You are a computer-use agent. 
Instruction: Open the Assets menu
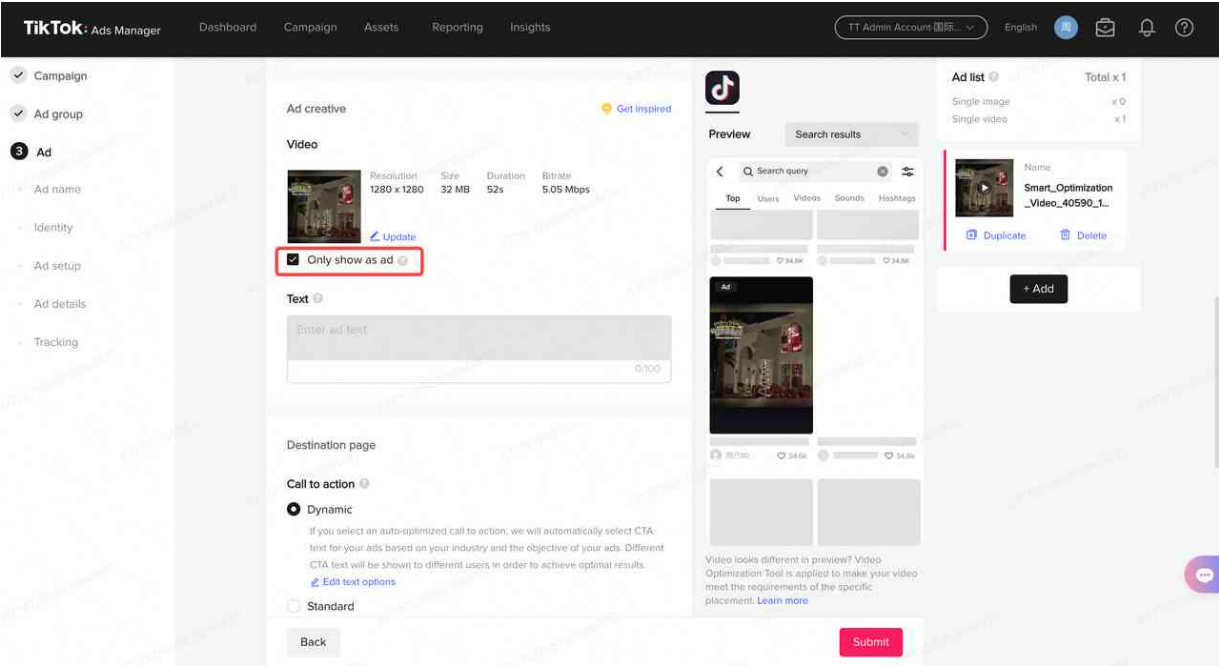pyautogui.click(x=382, y=27)
